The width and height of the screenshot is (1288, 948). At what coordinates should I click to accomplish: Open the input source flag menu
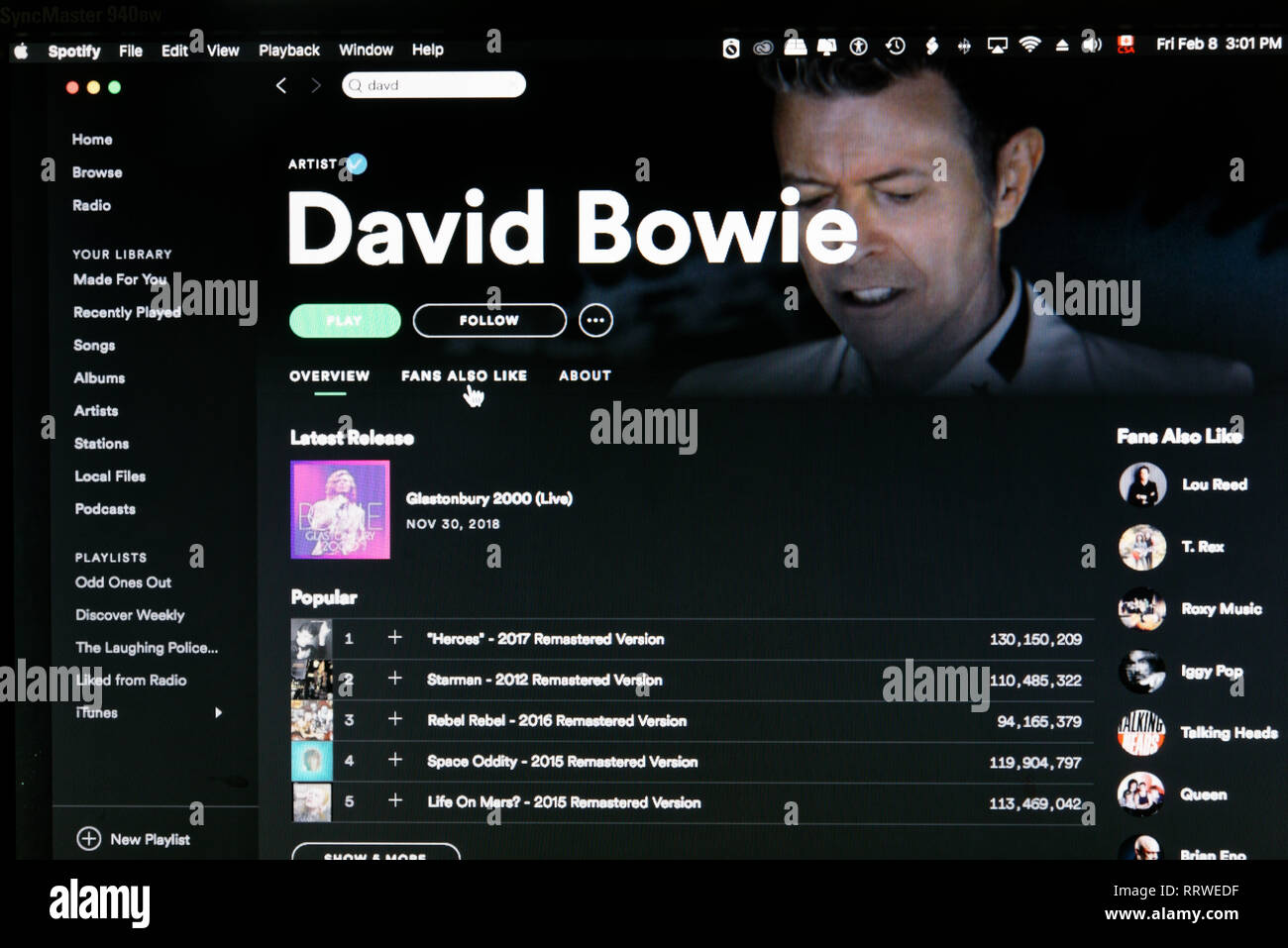tap(1126, 45)
